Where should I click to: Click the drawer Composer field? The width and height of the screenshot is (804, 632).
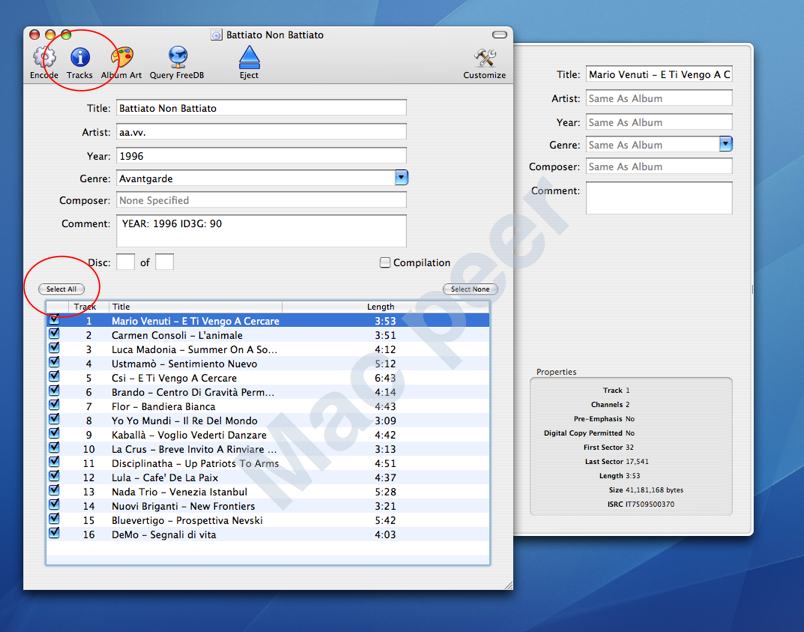pos(659,166)
